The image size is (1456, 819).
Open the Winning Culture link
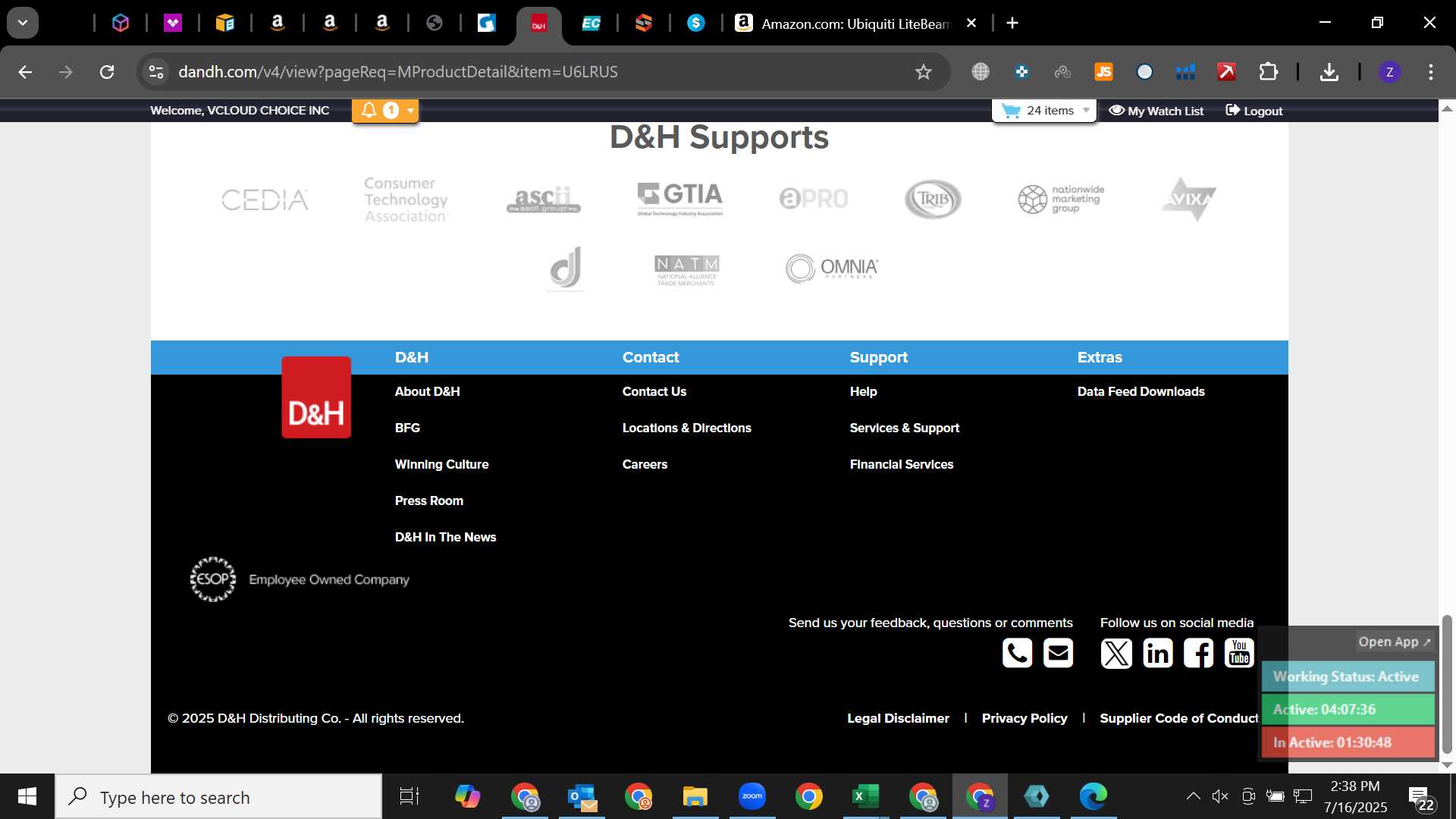tap(441, 464)
